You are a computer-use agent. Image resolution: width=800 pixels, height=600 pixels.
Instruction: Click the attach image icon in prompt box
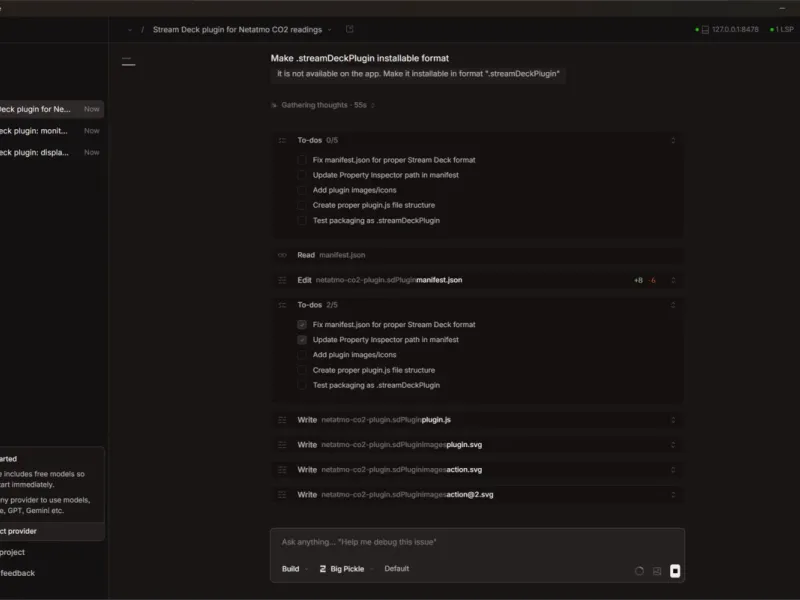click(x=657, y=571)
